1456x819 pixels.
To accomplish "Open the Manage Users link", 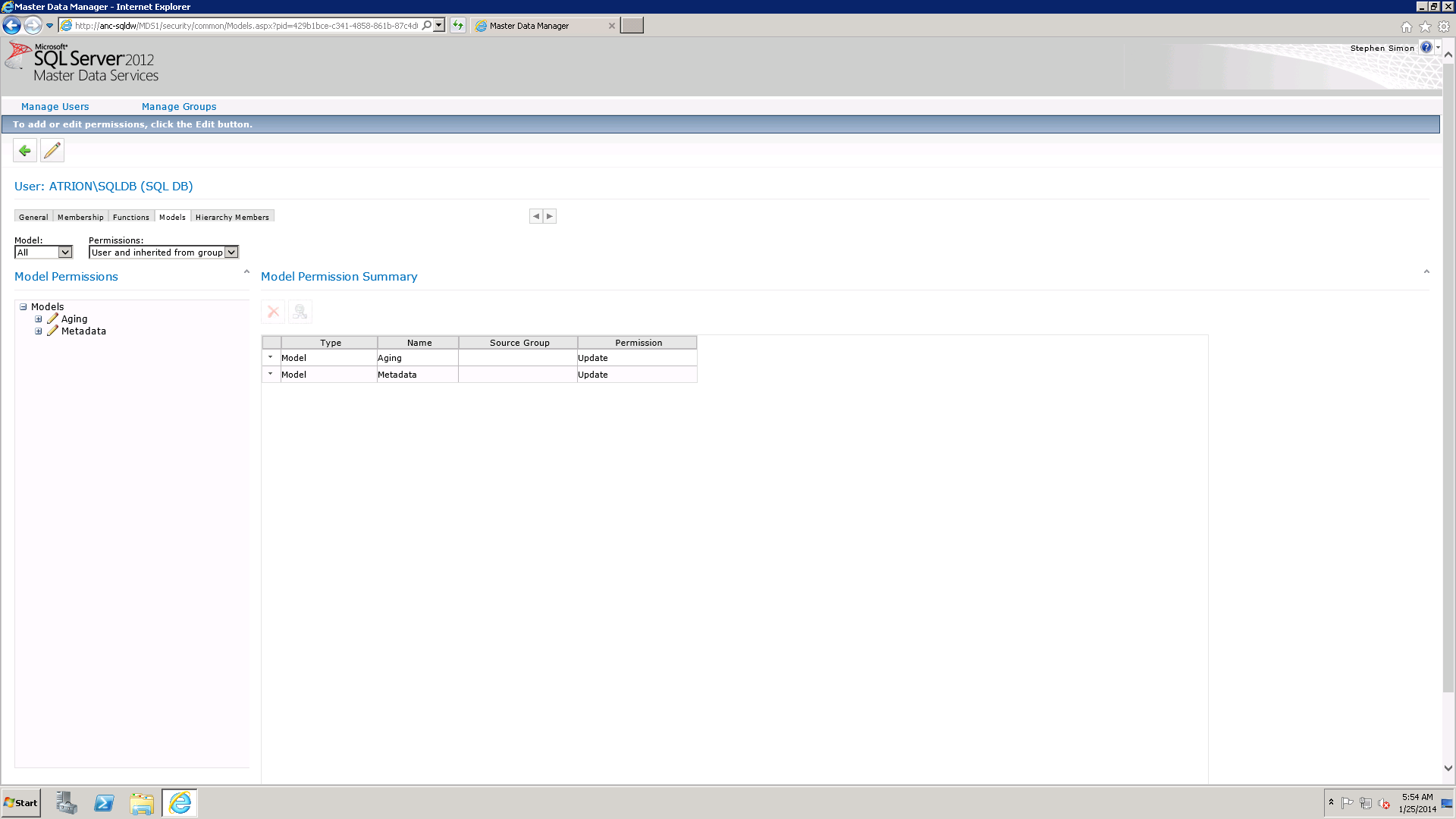I will [55, 107].
